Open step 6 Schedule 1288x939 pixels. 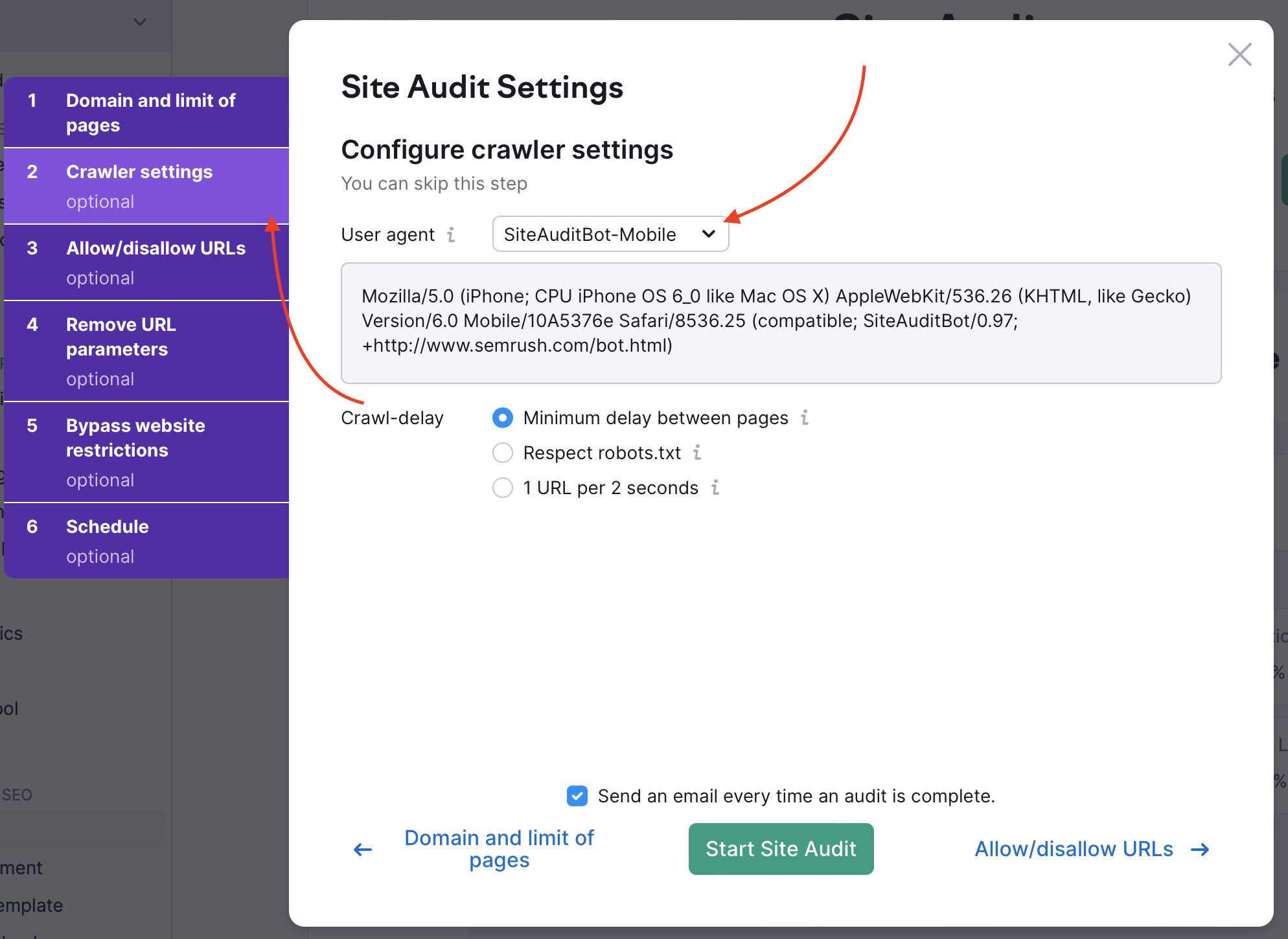(146, 541)
